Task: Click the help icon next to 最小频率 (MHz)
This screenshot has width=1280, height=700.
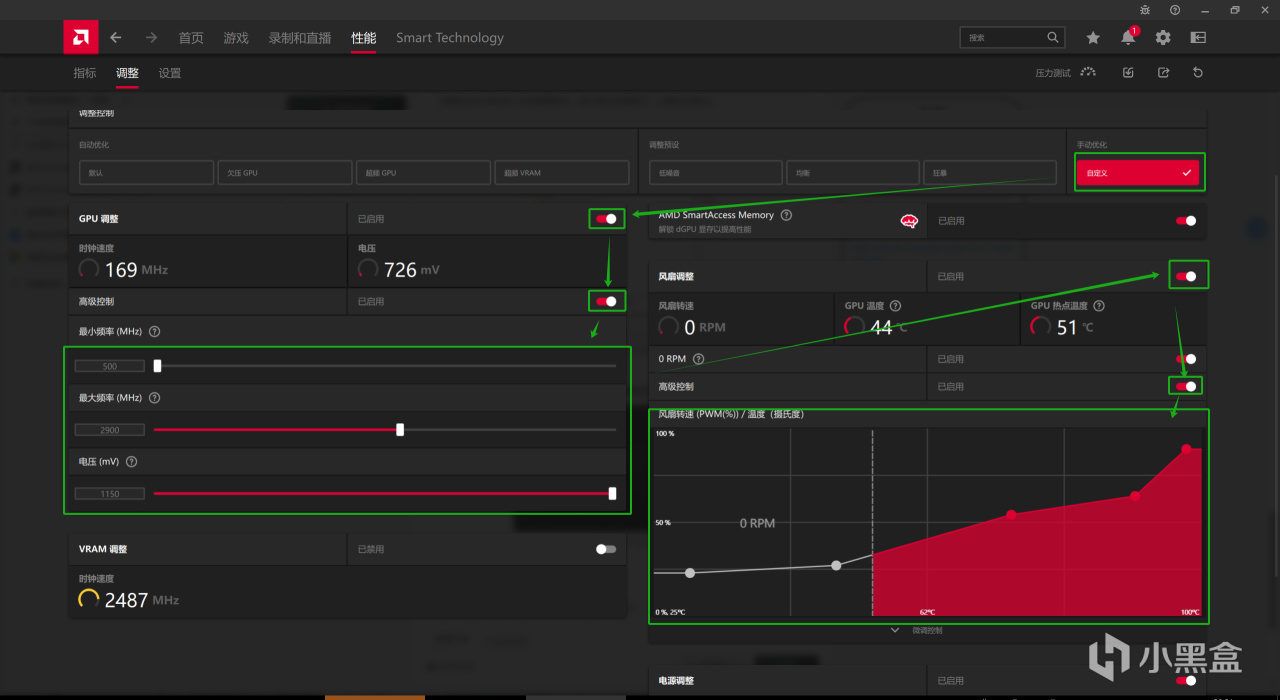Action: (x=155, y=331)
